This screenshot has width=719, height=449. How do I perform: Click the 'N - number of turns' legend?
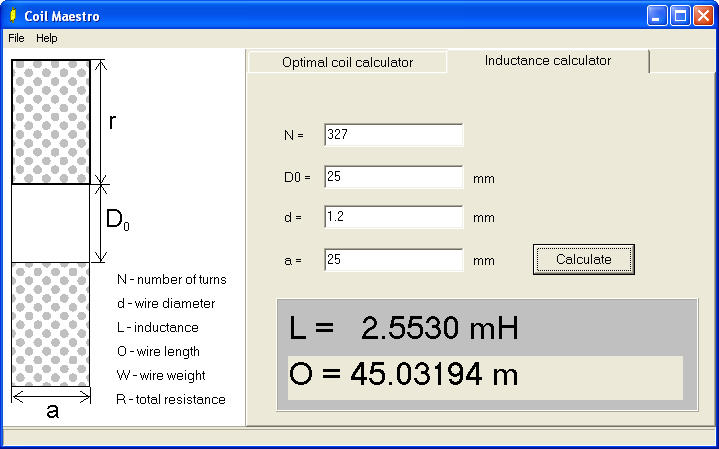(172, 280)
